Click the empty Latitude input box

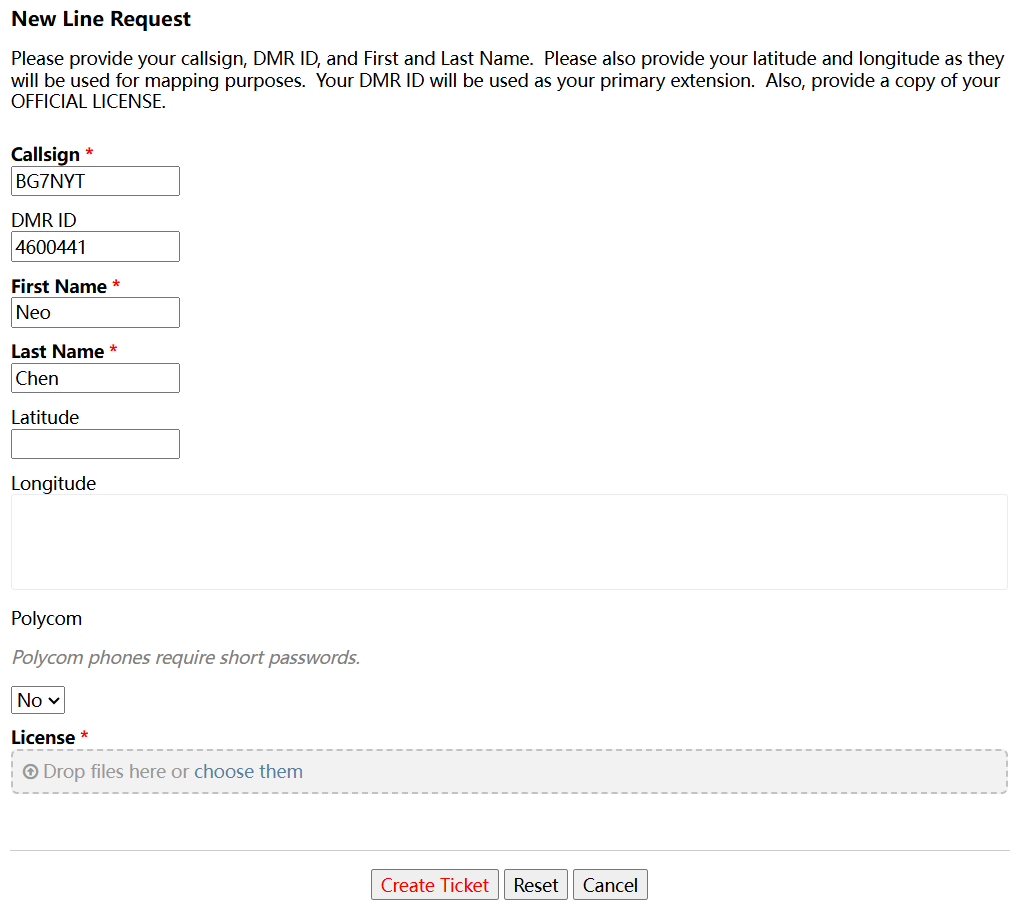[95, 444]
